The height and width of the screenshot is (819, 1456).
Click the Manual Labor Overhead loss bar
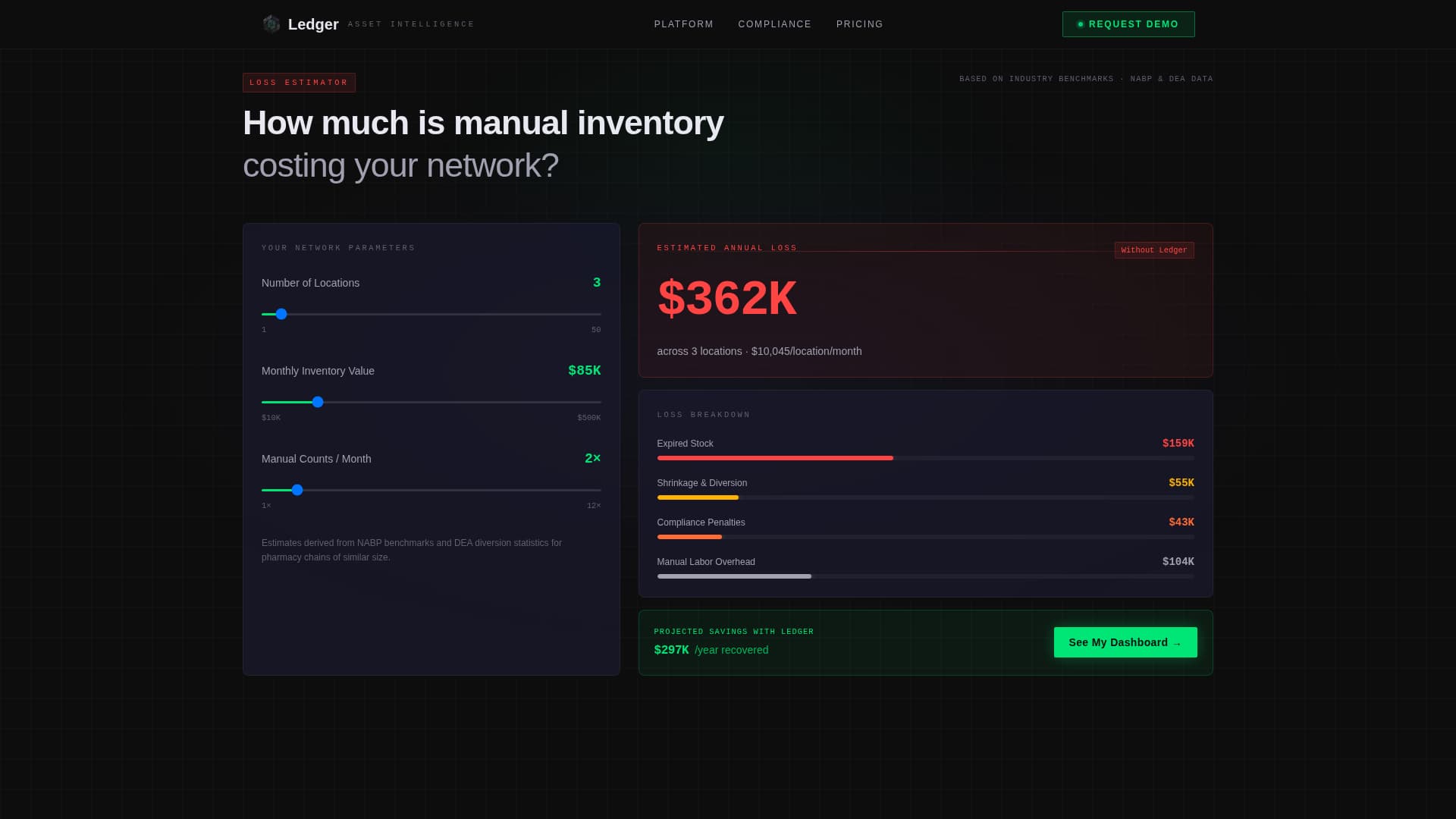click(x=925, y=576)
